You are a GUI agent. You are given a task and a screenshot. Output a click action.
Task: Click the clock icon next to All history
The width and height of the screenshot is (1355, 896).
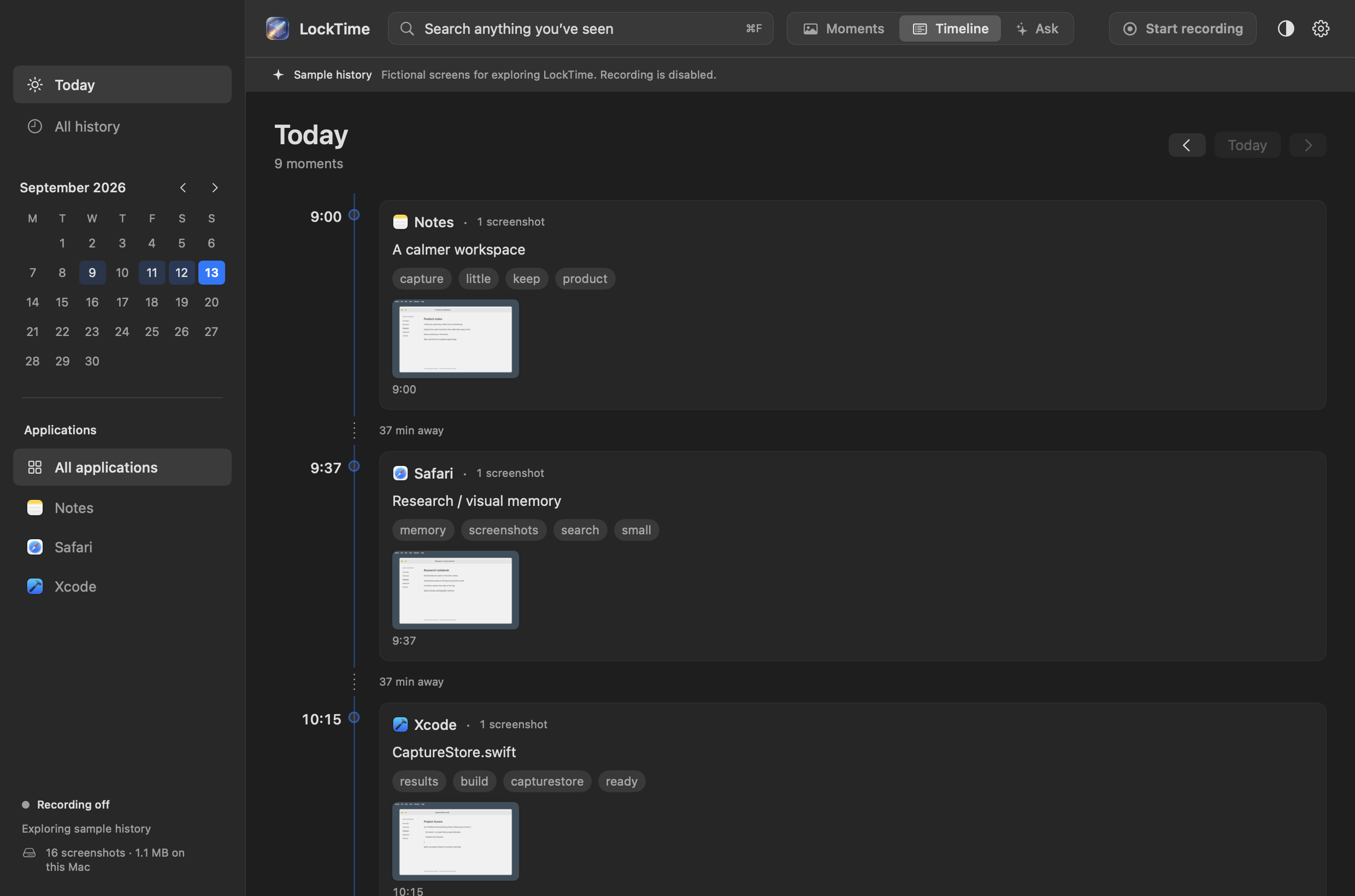coord(35,126)
